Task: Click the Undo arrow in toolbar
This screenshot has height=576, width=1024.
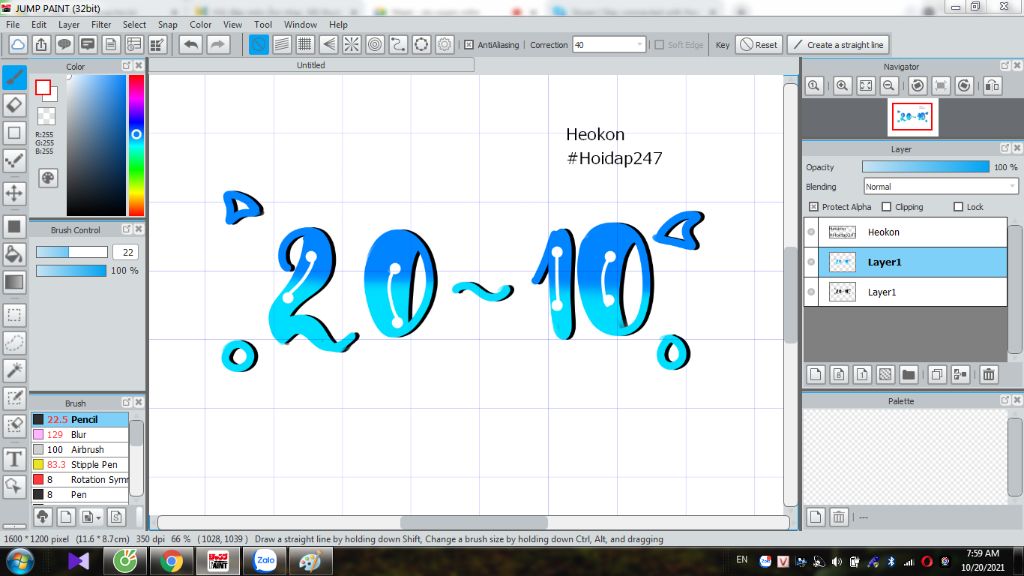Action: pyautogui.click(x=191, y=44)
